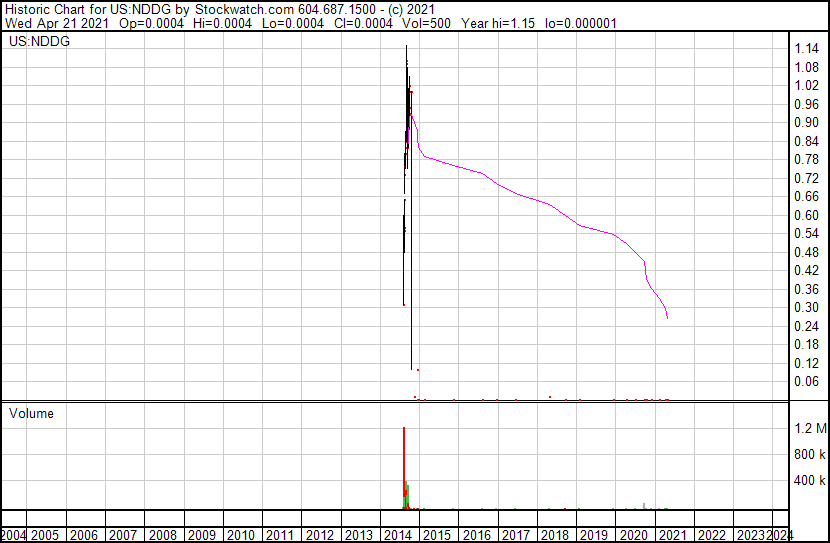Click the 0.54 price axis label

point(807,233)
